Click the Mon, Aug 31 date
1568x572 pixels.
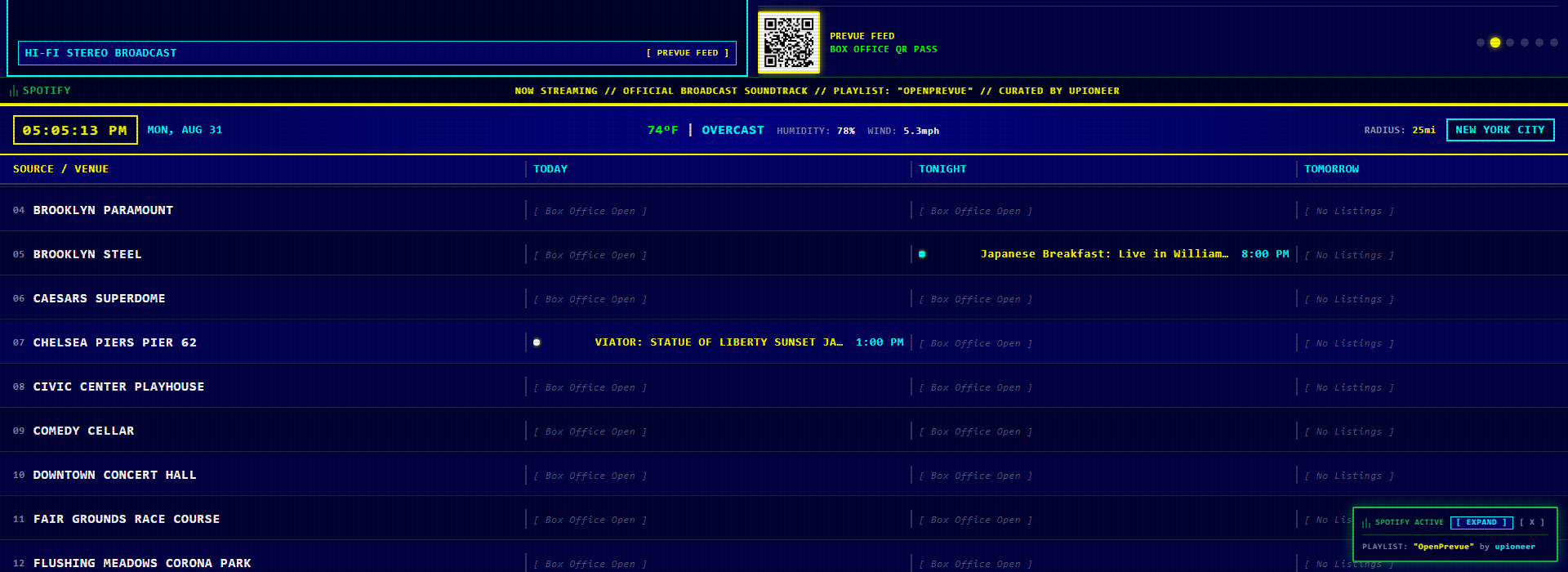coord(185,130)
